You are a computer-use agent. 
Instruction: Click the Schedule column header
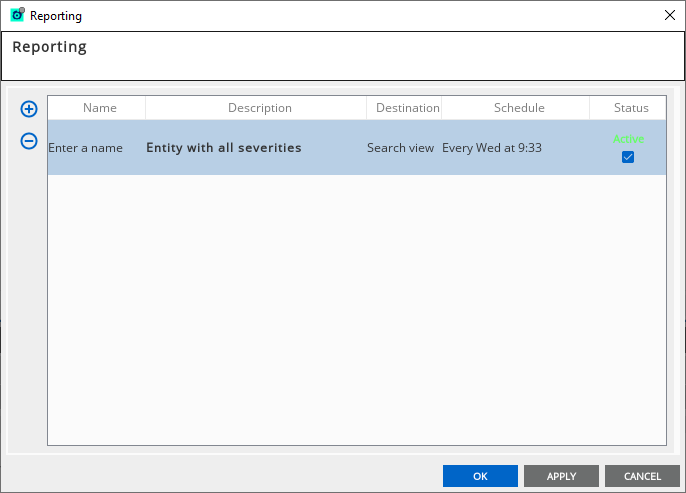(519, 108)
